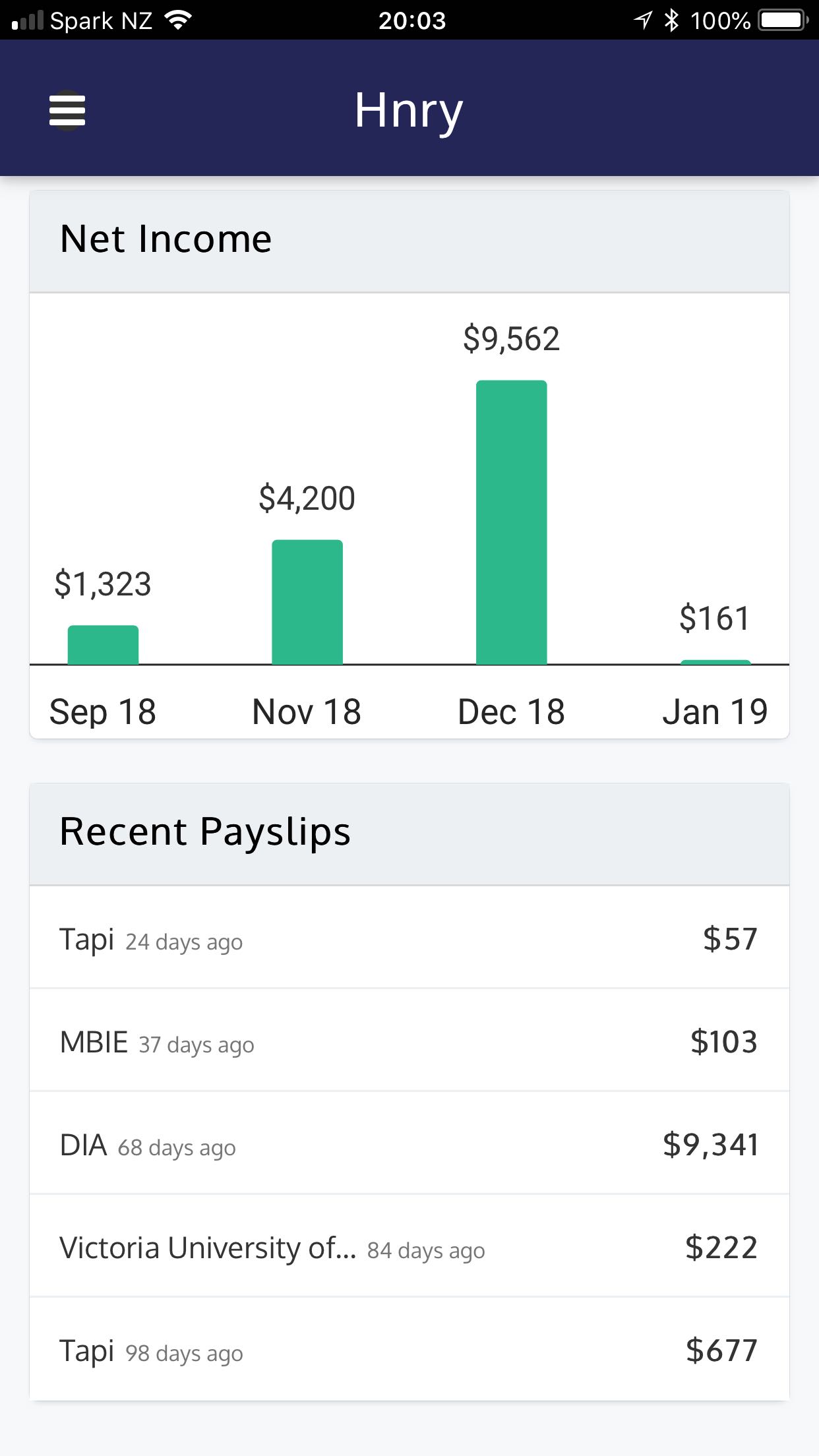Tap the cellular signal bars
This screenshot has height=1456, width=819.
(28, 20)
